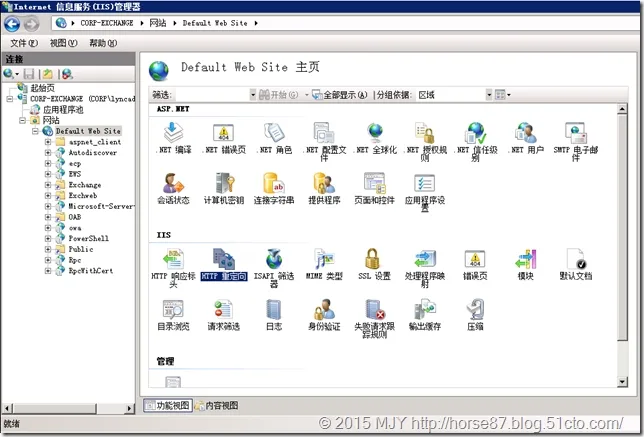644x437 pixels.
Task: Open the 目录浏览 feature
Action: 173,315
